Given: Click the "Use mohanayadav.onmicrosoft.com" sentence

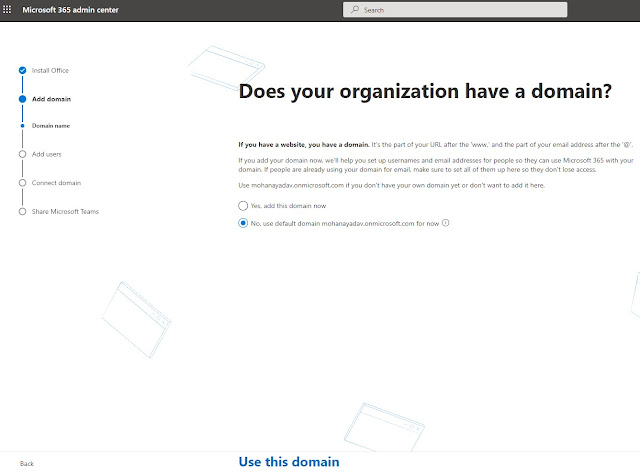Looking at the screenshot, I should tap(391, 185).
